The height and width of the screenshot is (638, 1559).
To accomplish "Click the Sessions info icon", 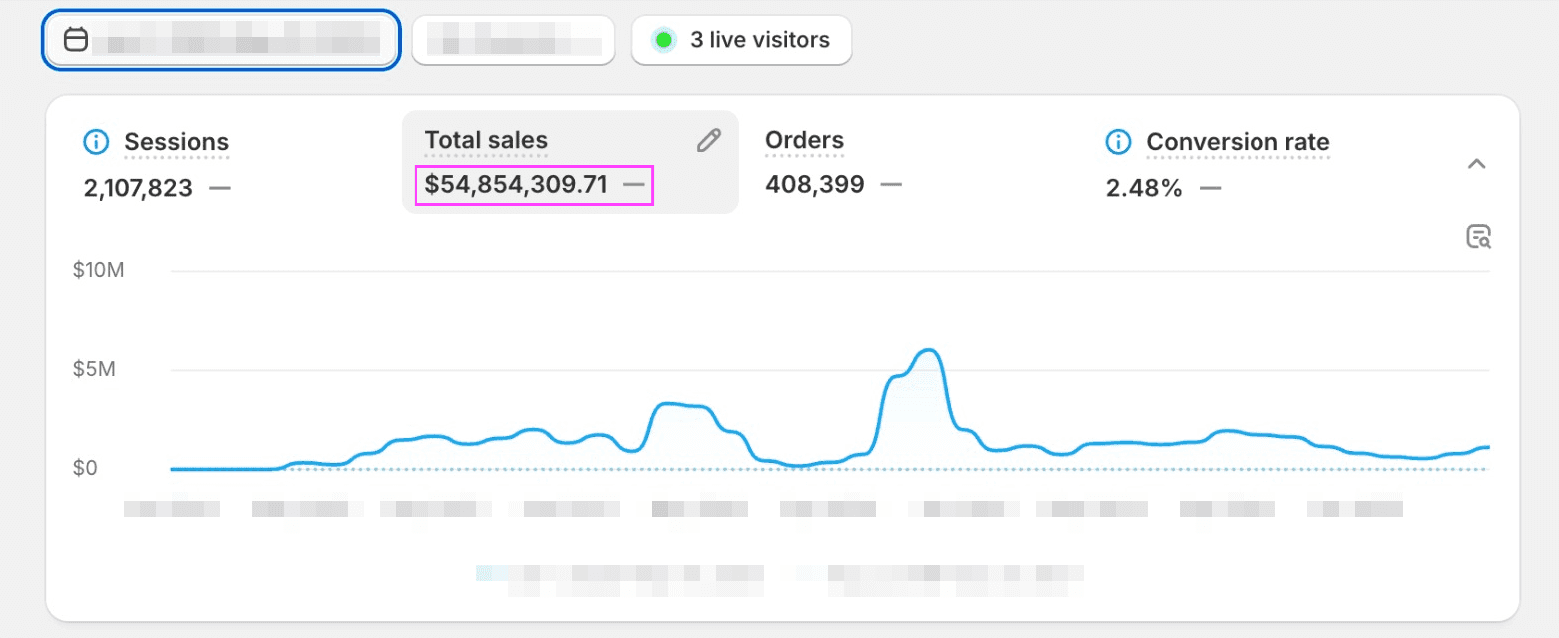I will point(96,142).
